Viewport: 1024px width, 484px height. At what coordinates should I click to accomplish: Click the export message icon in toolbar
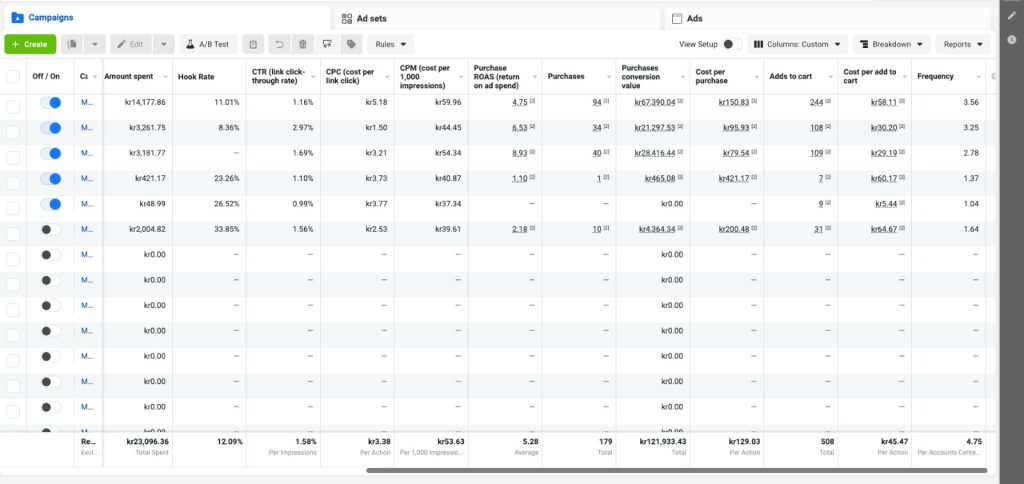pos(326,44)
